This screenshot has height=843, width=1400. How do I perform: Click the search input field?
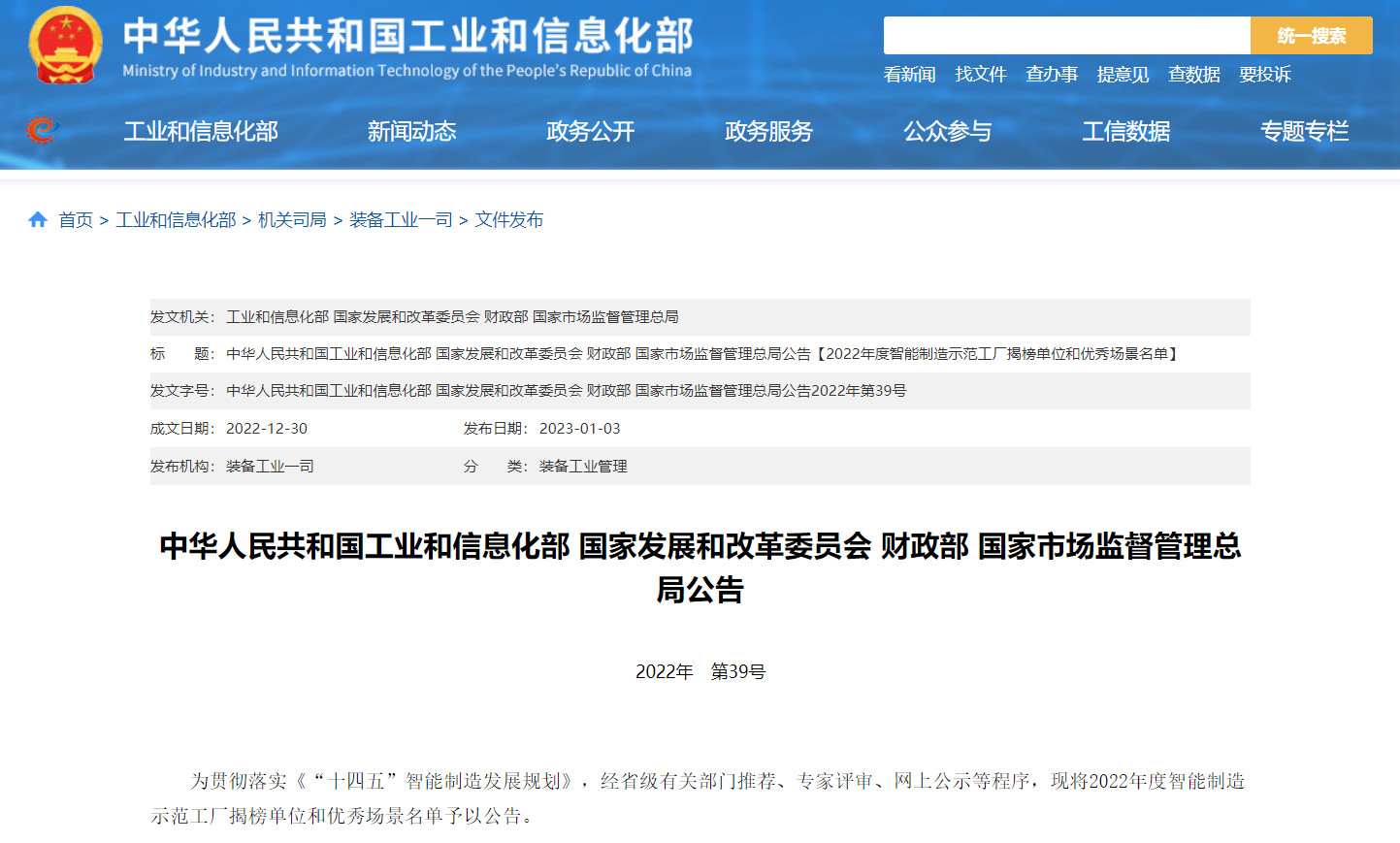click(x=1066, y=36)
